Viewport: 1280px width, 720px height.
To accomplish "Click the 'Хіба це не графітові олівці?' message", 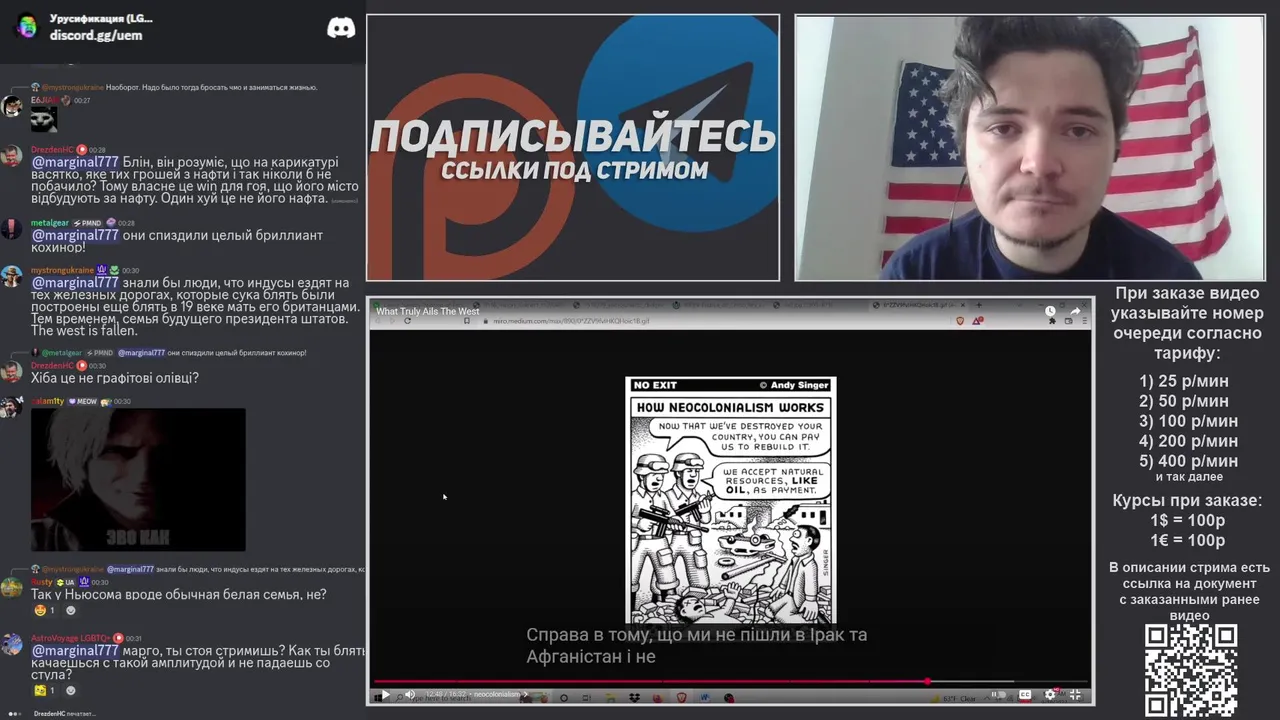I will tap(115, 378).
